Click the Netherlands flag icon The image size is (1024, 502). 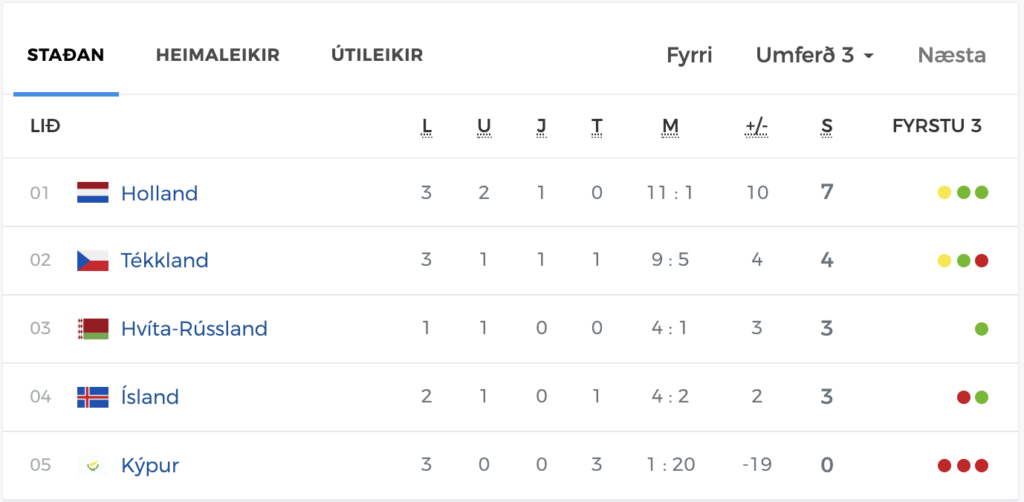[x=93, y=193]
